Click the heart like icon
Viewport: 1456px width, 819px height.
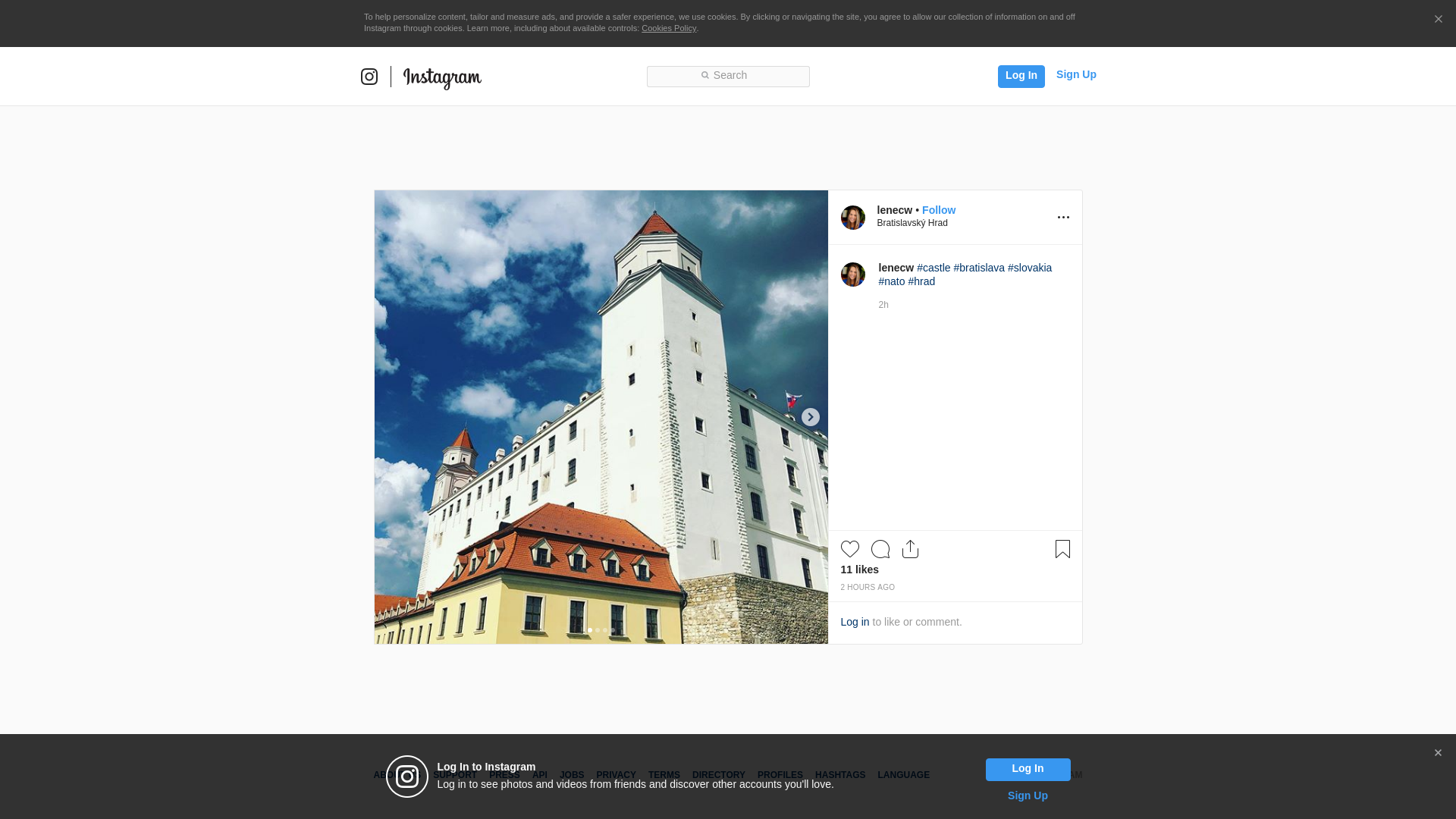(x=849, y=549)
